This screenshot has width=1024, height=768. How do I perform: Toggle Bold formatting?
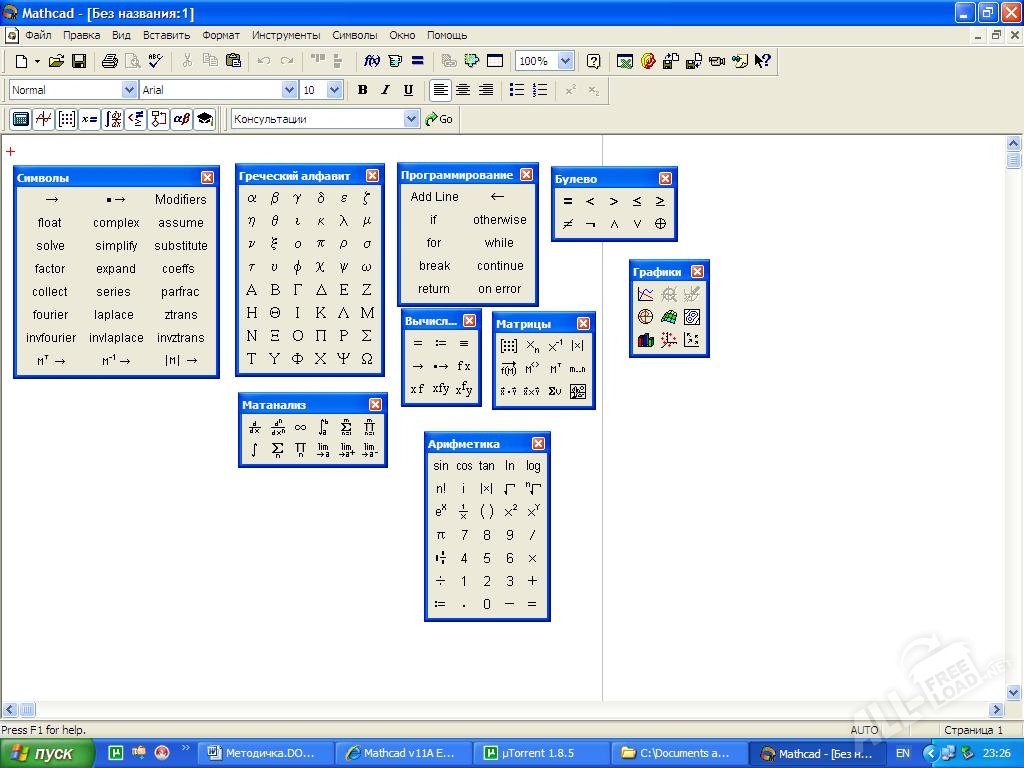click(x=362, y=90)
